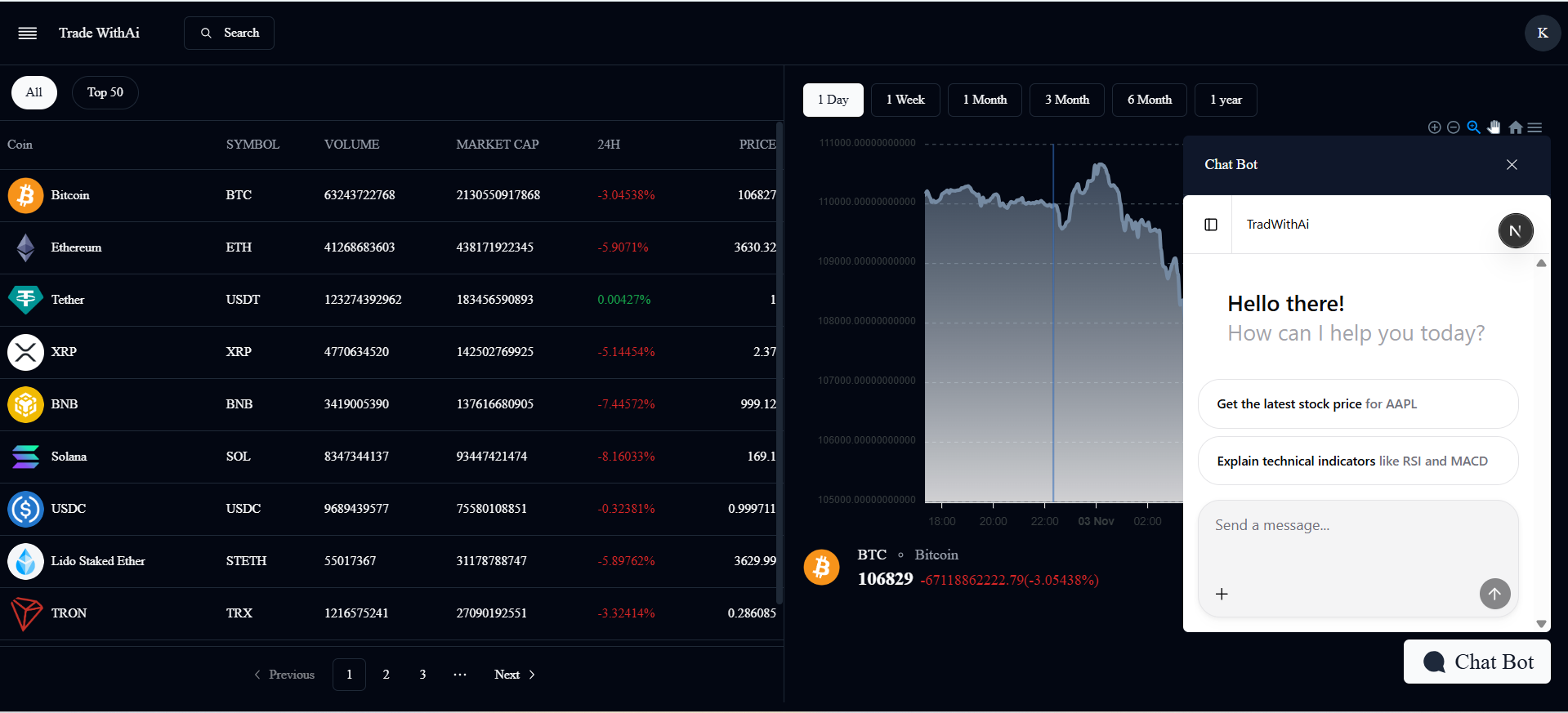Image resolution: width=1568 pixels, height=713 pixels.
Task: Click Solana's market cap 93447421474
Action: 492,457
